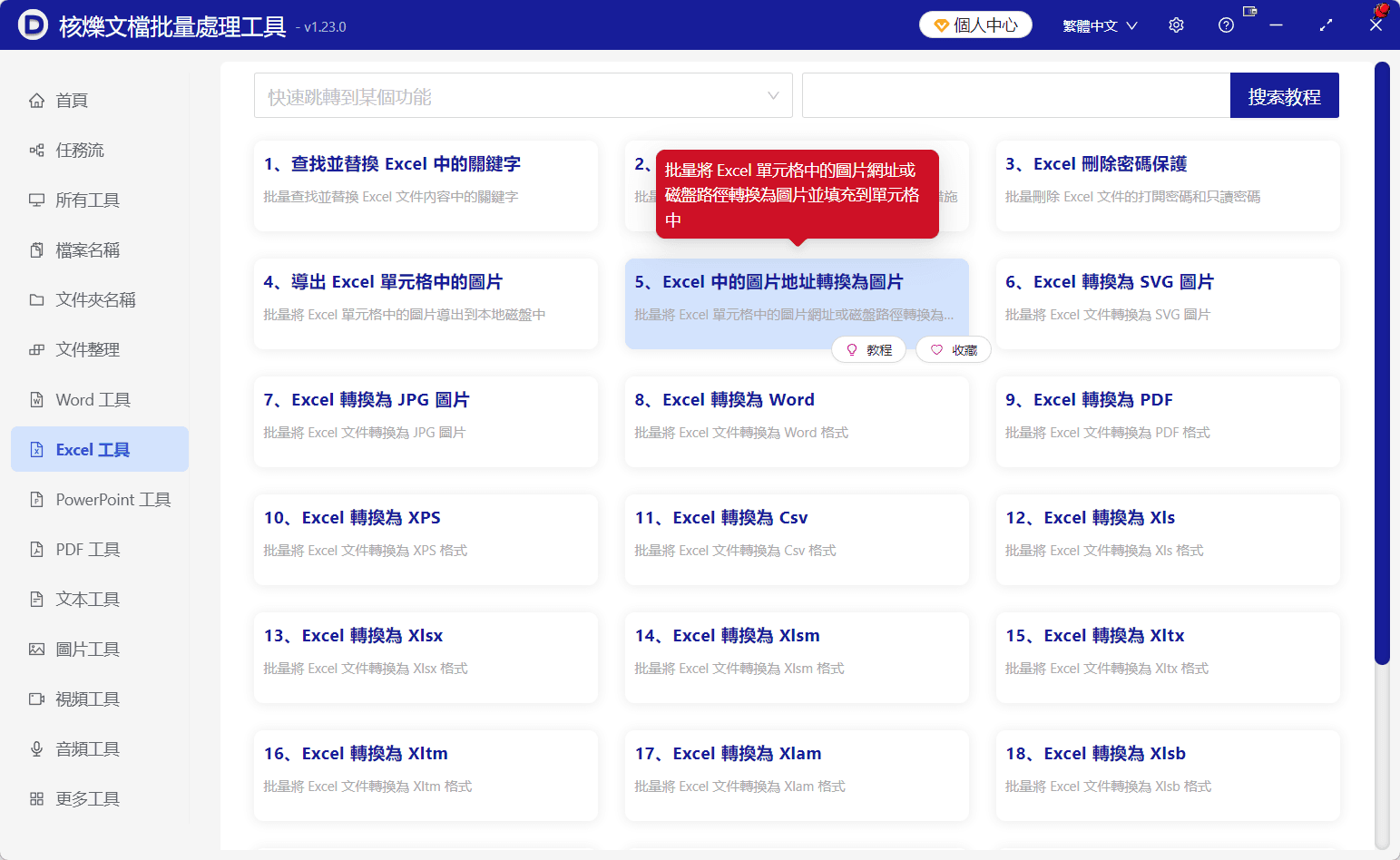1400x860 pixels.
Task: Click the app logo icon in title bar
Action: 33,24
